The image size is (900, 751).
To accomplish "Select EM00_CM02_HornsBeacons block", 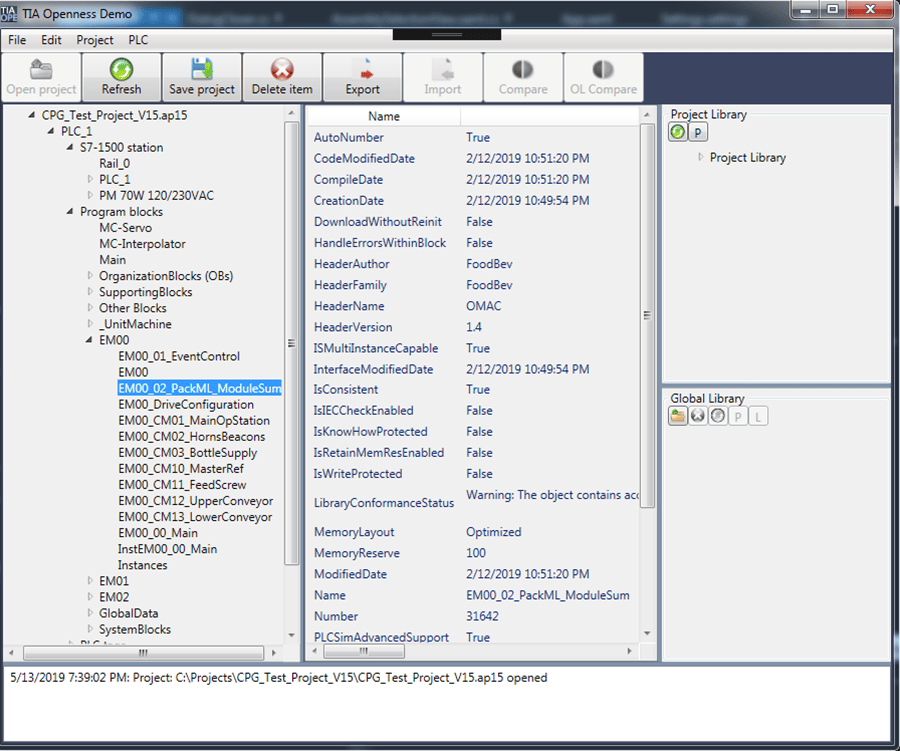I will (192, 436).
